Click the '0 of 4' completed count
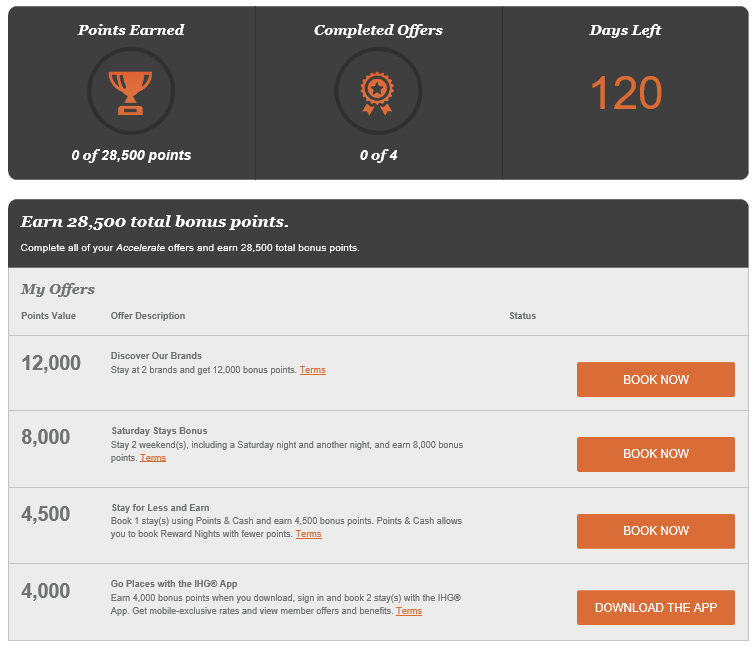 (378, 155)
